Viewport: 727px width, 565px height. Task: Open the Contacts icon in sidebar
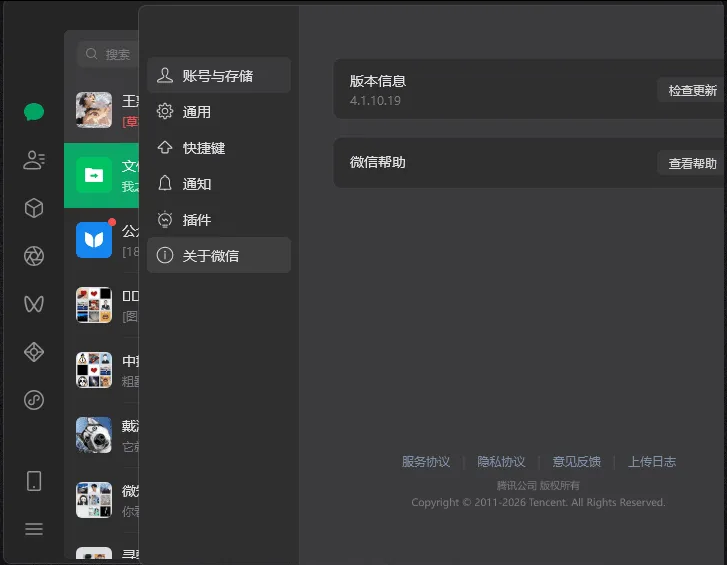point(34,160)
